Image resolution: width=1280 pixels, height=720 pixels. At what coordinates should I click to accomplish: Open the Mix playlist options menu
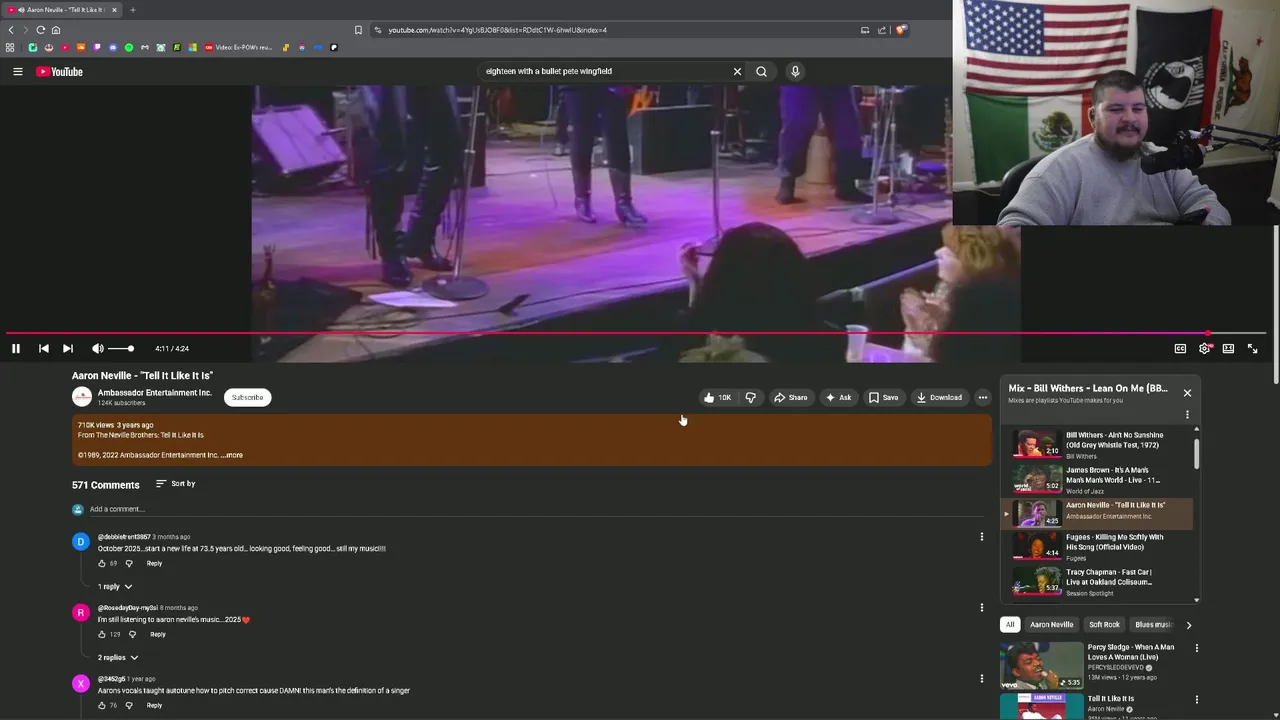tap(1187, 414)
